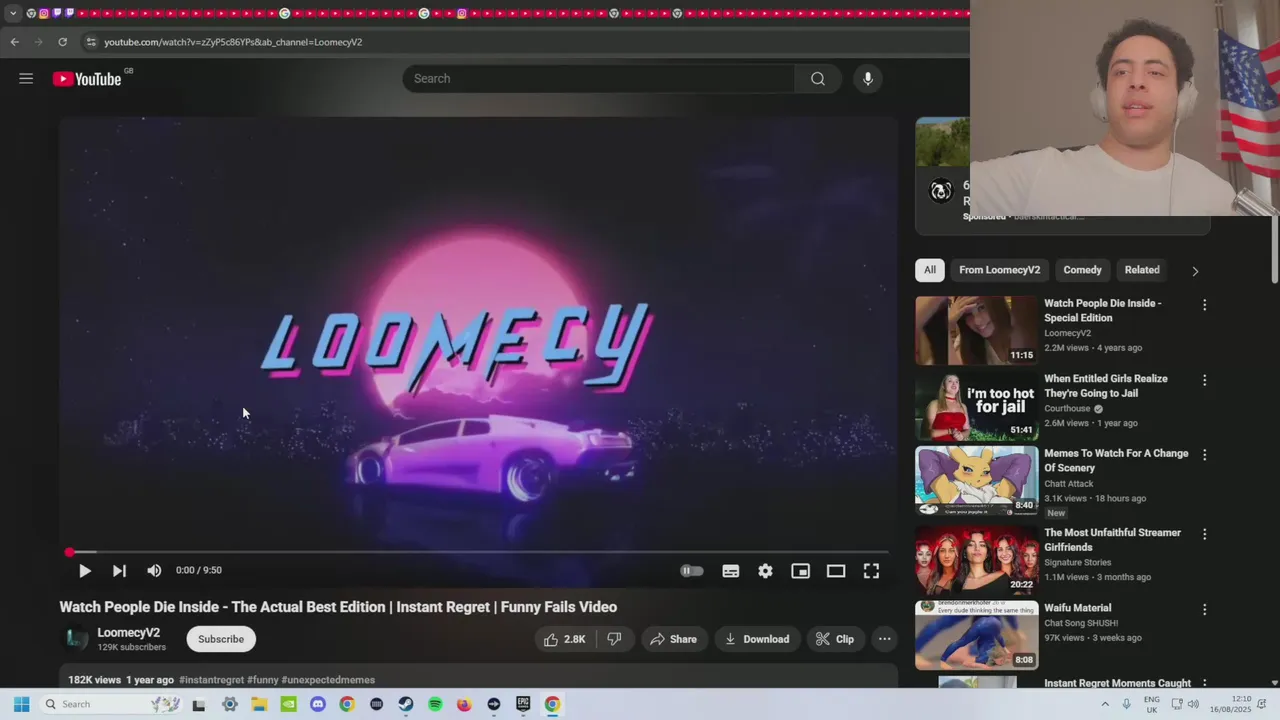Like the video with 2.8K likes
The width and height of the screenshot is (1280, 720).
565,639
